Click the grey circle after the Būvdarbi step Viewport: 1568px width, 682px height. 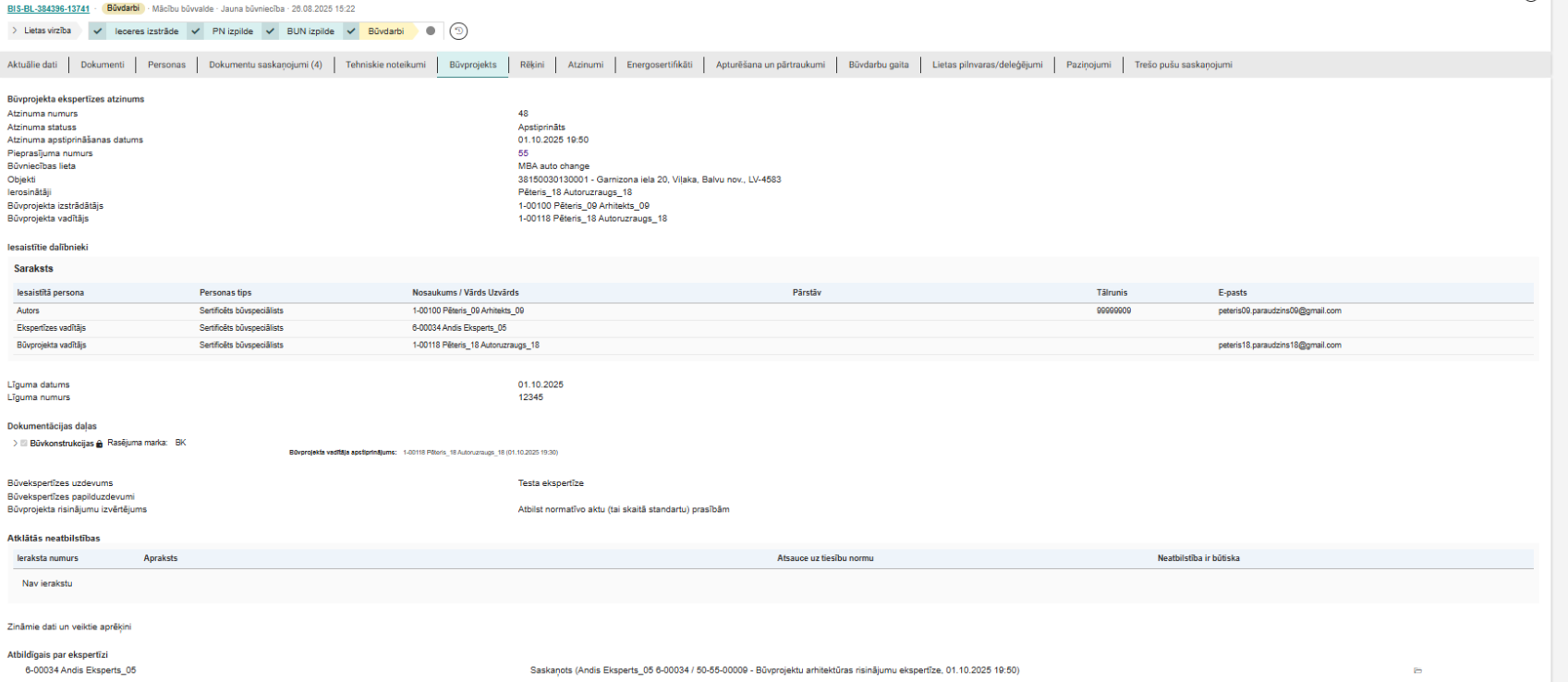coord(431,31)
